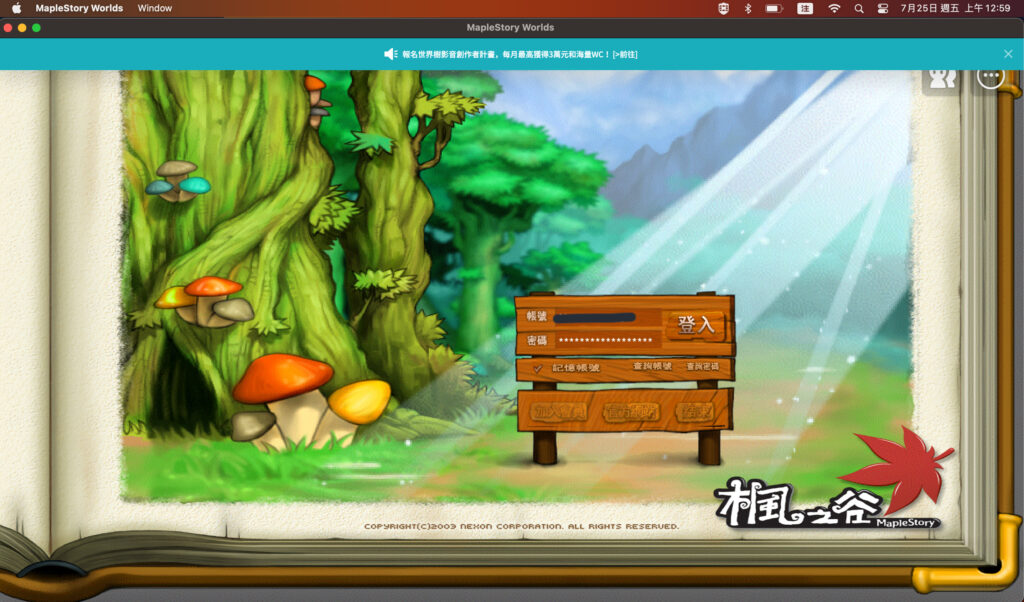
Task: Open the 查詢帳號 account lookup link
Action: point(652,367)
